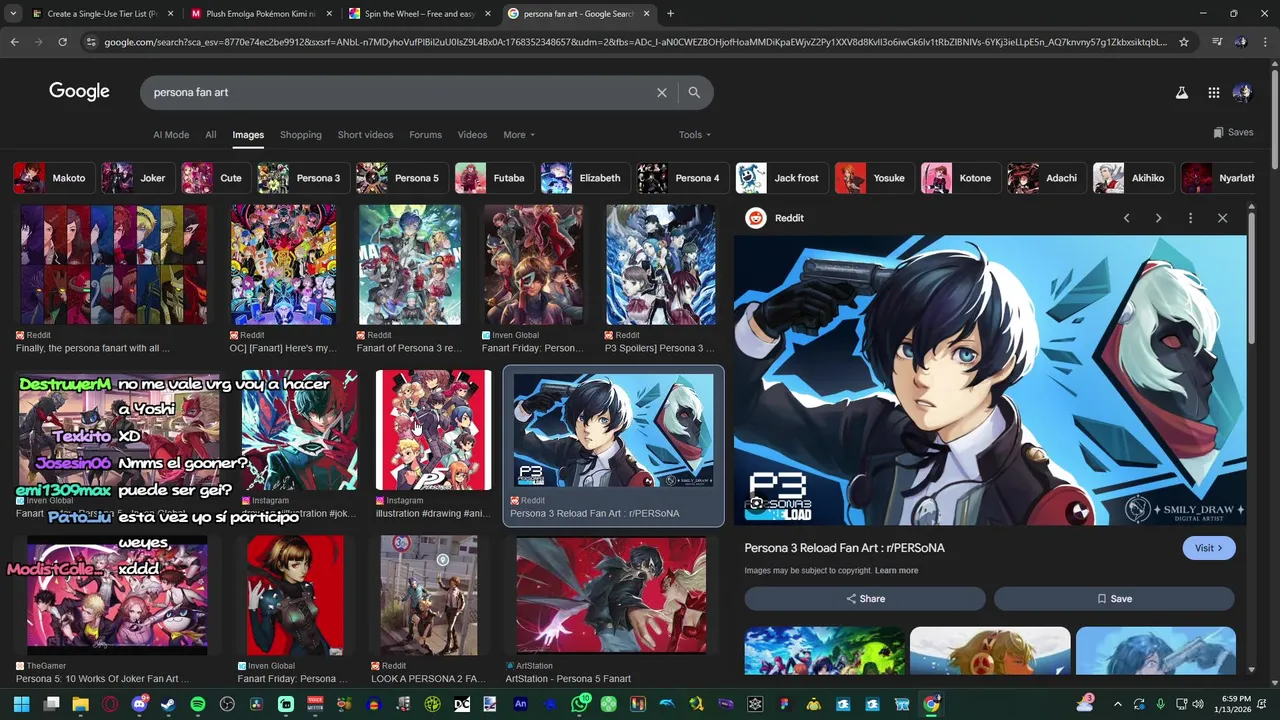The width and height of the screenshot is (1280, 720).
Task: Open Spotify from the taskbar
Action: pos(198,704)
